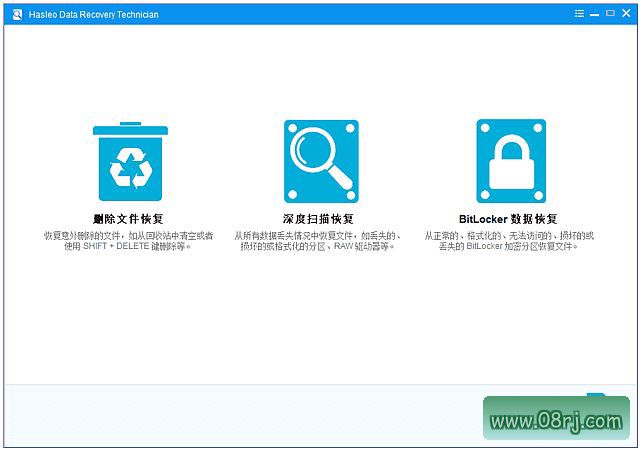Minimize the Hasleo Data Recovery window

[596, 14]
